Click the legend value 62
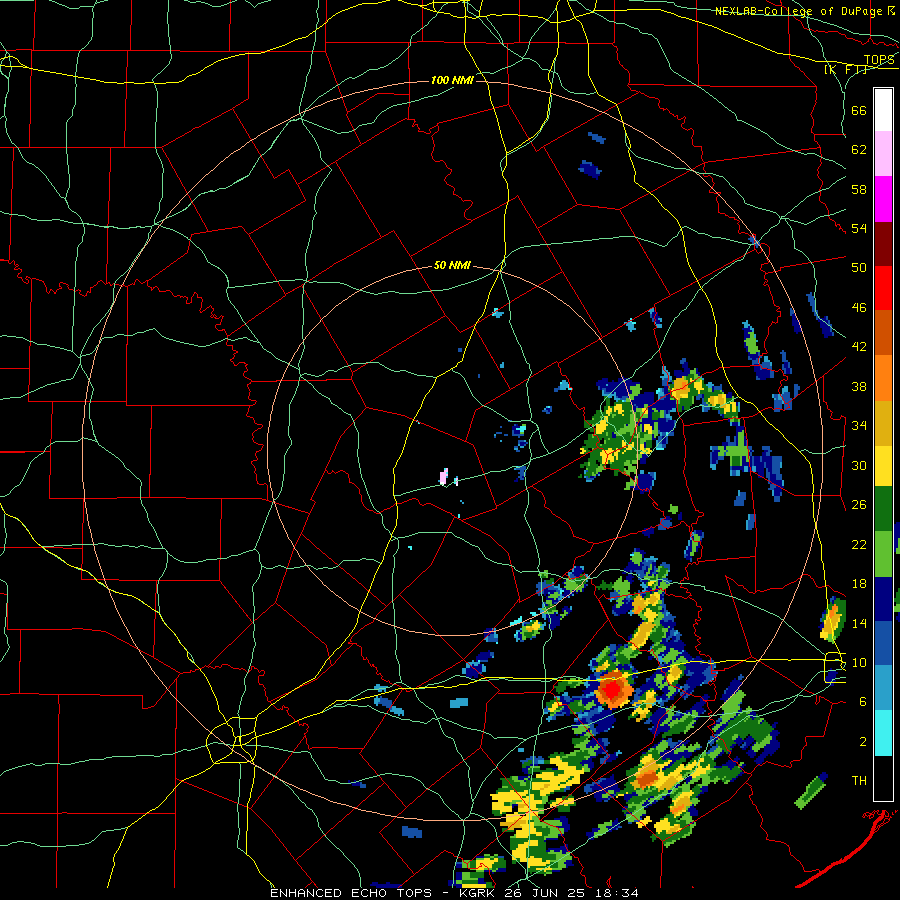 pyautogui.click(x=859, y=150)
